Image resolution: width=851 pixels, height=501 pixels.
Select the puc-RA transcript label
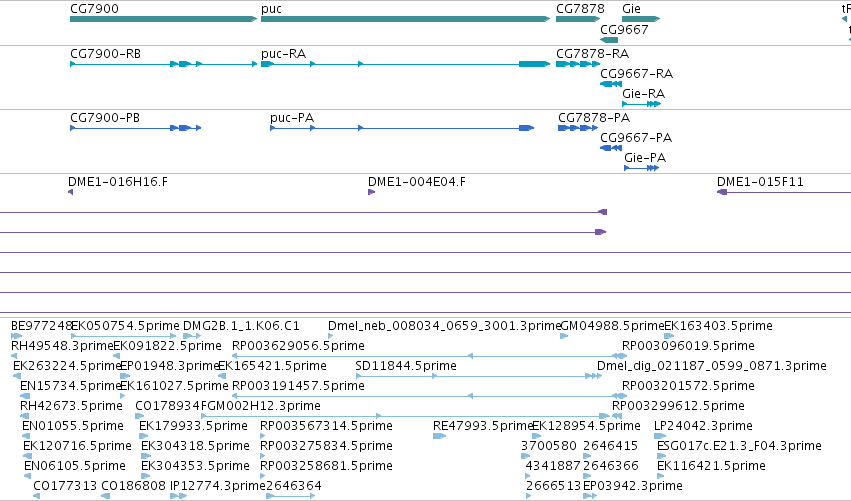[x=283, y=54]
